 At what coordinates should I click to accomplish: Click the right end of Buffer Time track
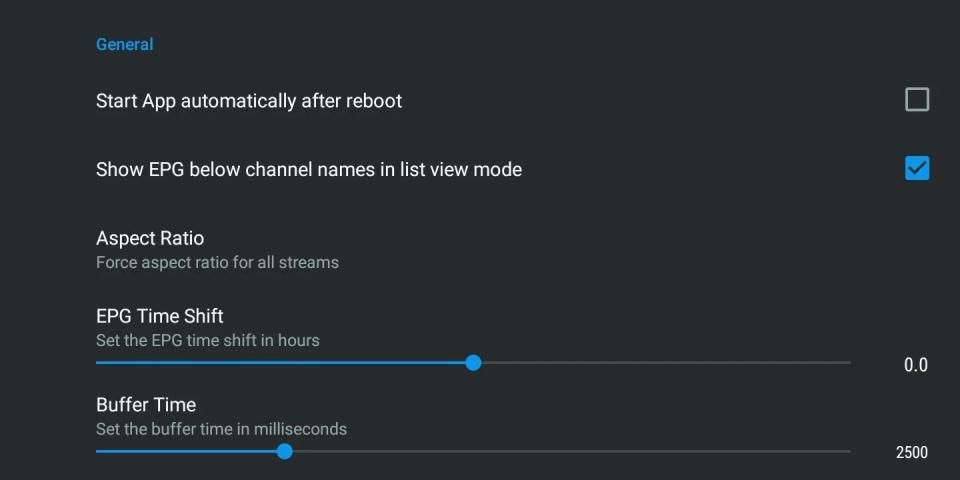[x=846, y=451]
